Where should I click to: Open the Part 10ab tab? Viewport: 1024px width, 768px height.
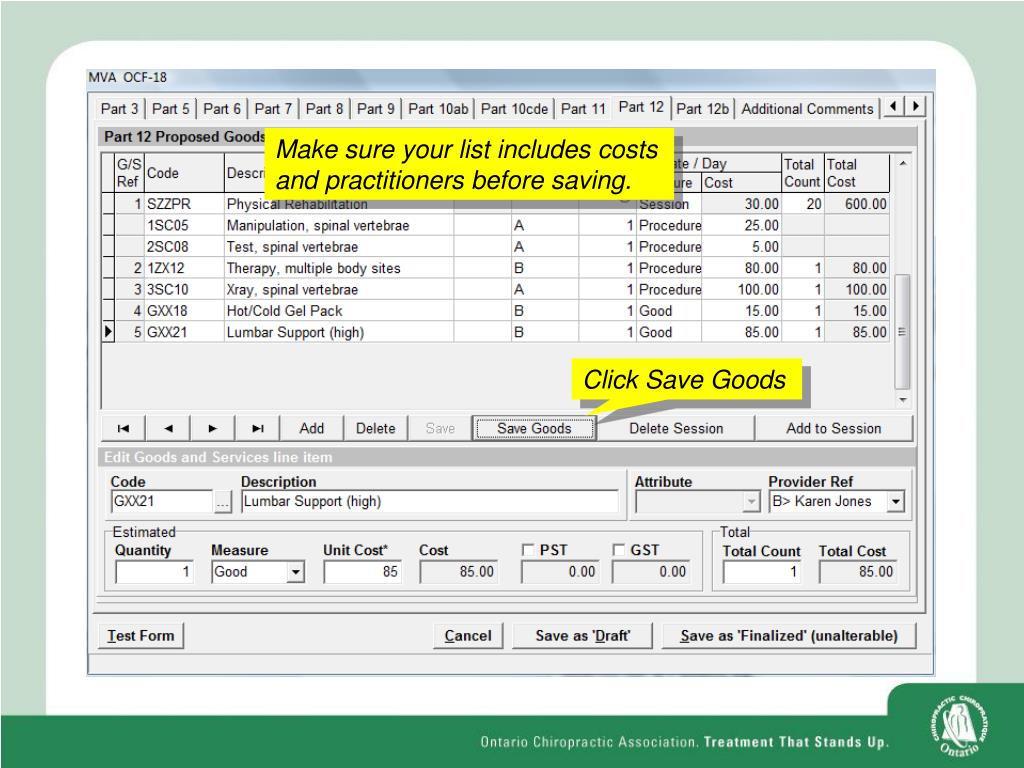pyautogui.click(x=438, y=109)
